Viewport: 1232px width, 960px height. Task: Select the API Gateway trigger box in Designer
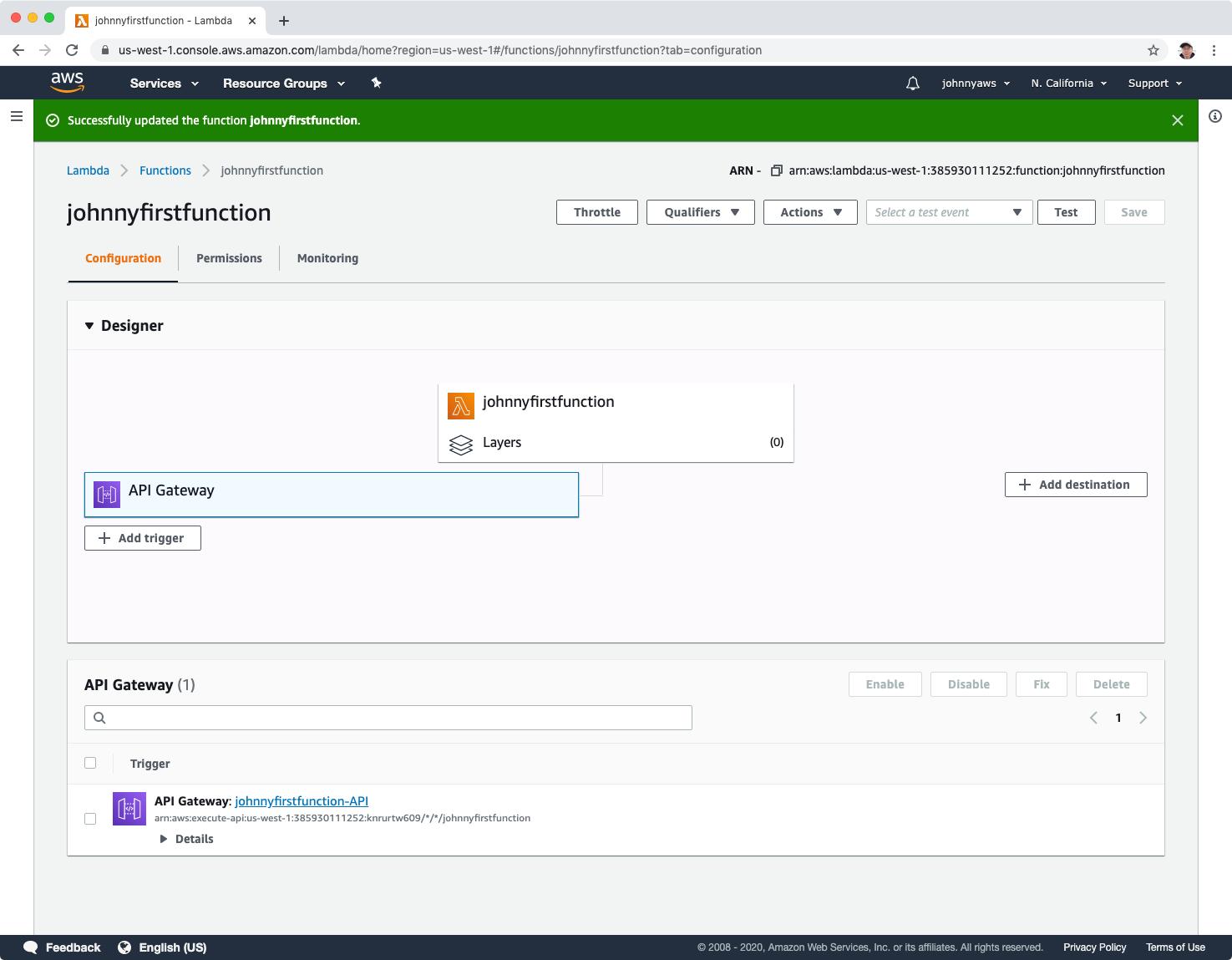(x=332, y=495)
